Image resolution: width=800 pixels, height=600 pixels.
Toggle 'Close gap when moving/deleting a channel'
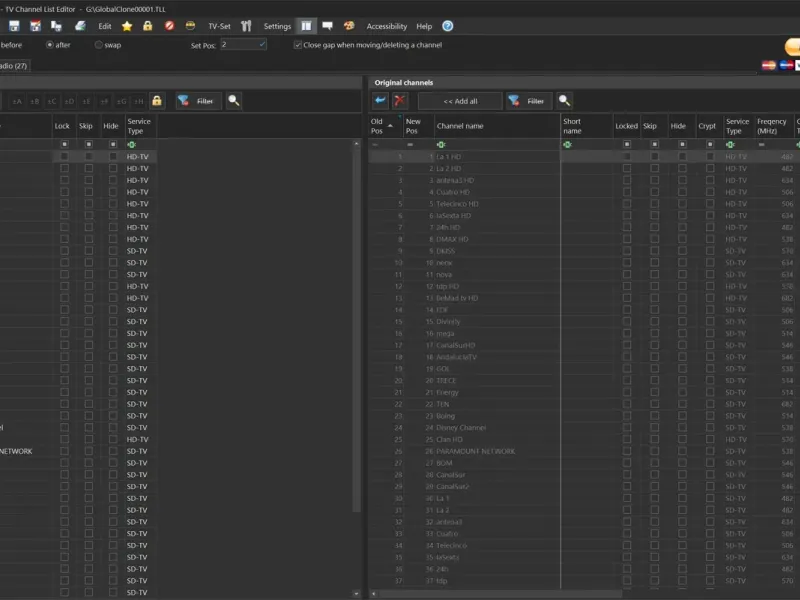[298, 45]
